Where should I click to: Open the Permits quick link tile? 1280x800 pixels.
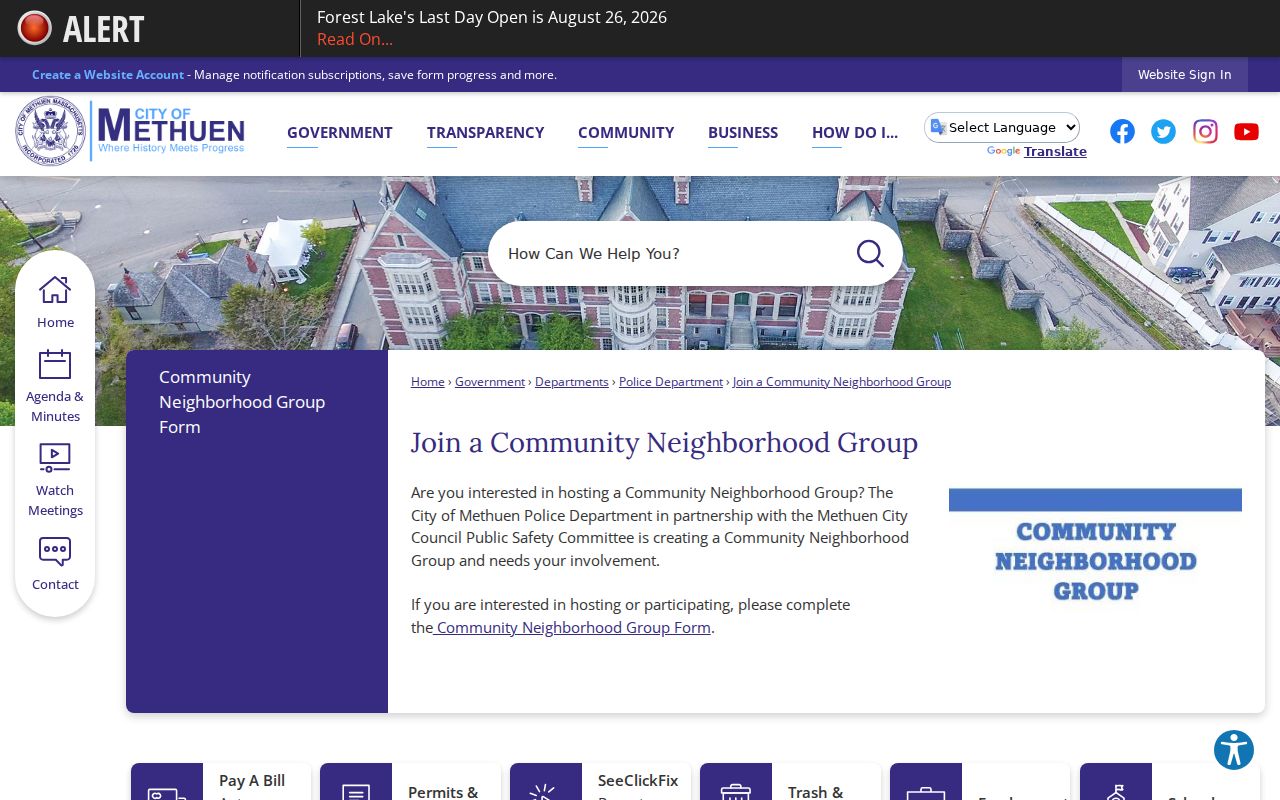410,782
